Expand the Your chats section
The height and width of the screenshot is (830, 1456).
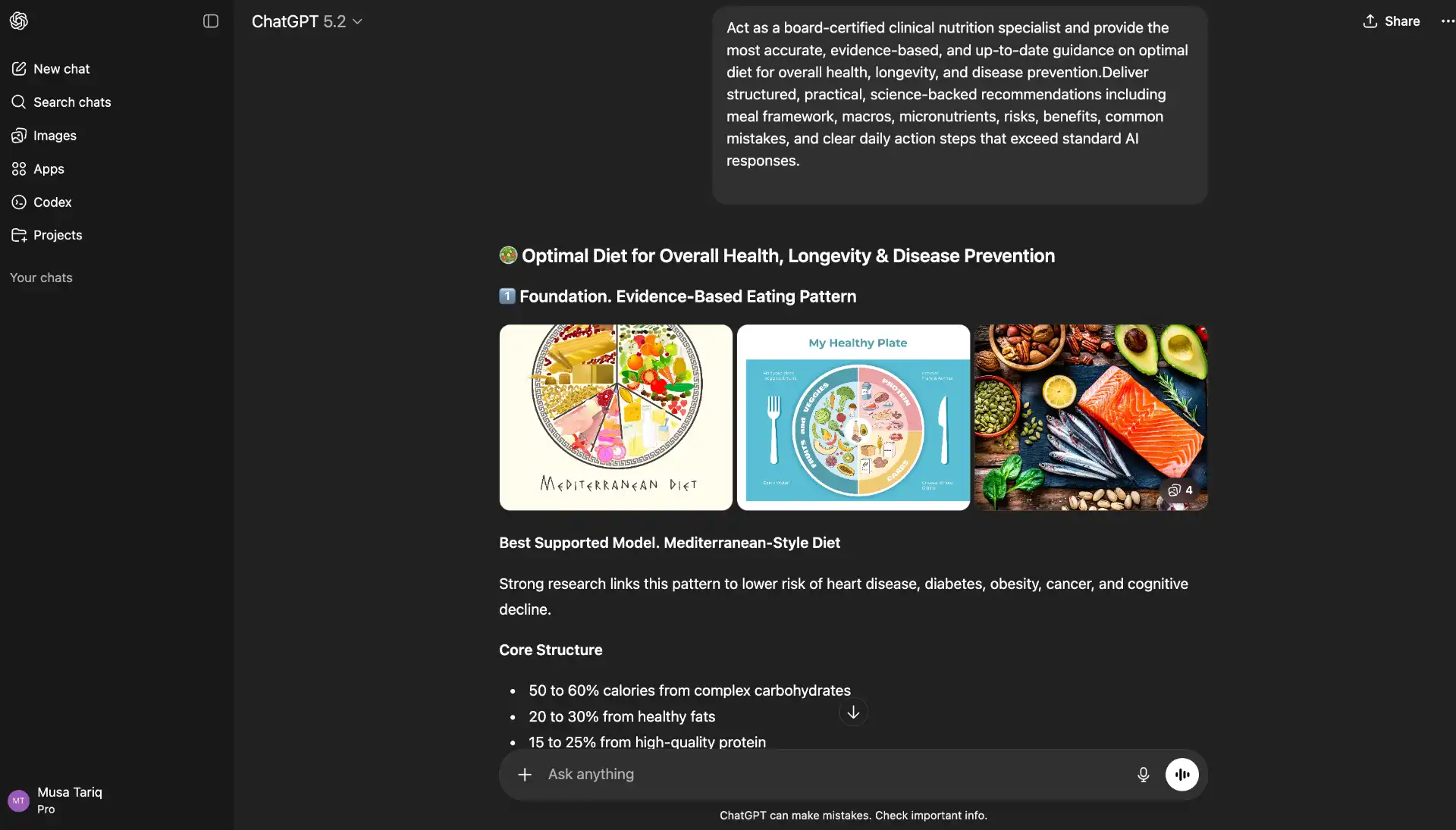click(x=41, y=277)
